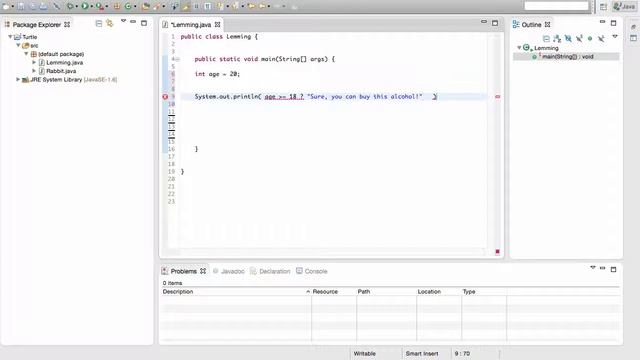
Task: Toggle Hide Non-Public Members in the Outline
Action: (x=590, y=38)
